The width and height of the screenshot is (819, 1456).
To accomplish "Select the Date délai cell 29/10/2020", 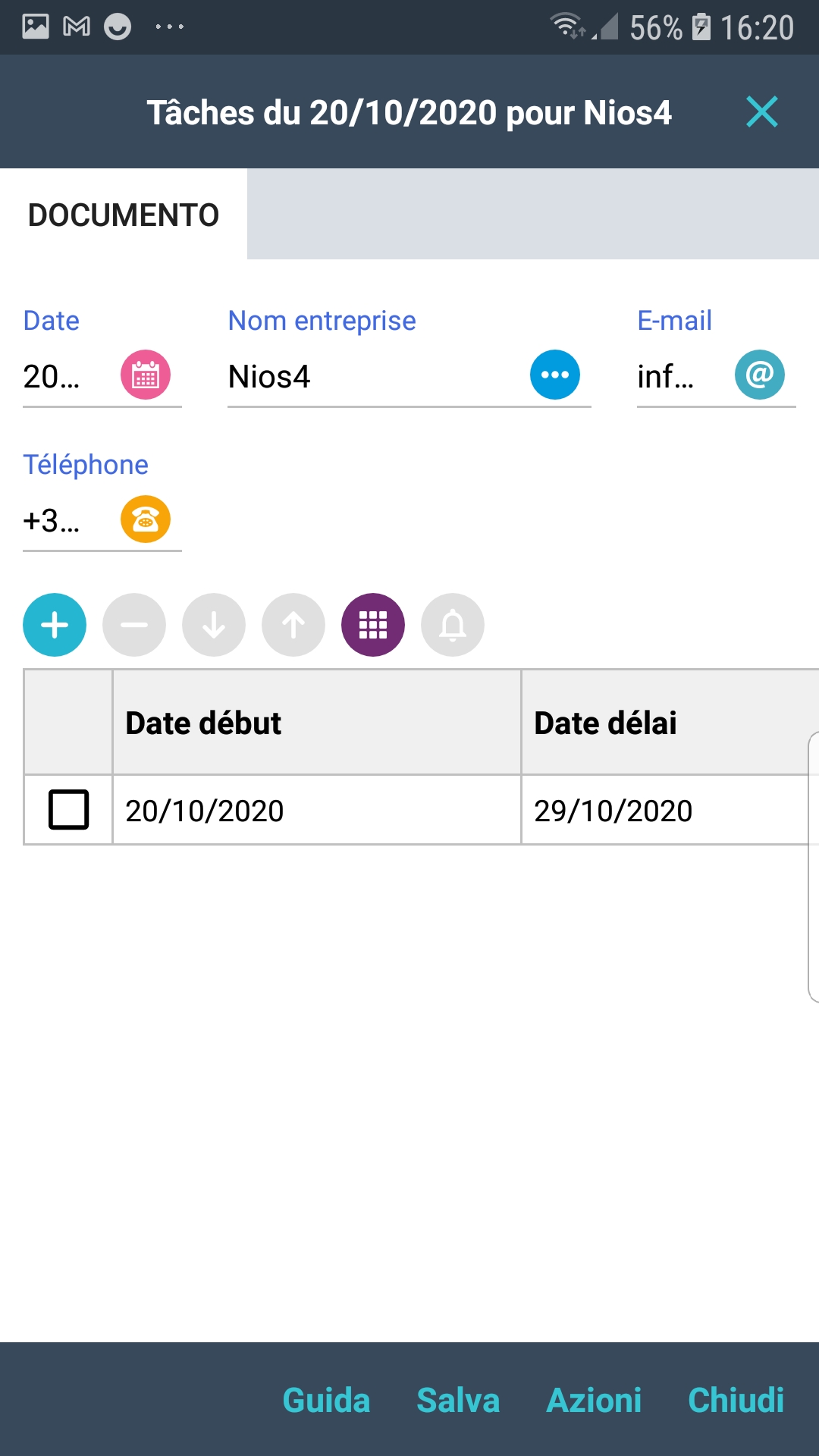I will [613, 811].
